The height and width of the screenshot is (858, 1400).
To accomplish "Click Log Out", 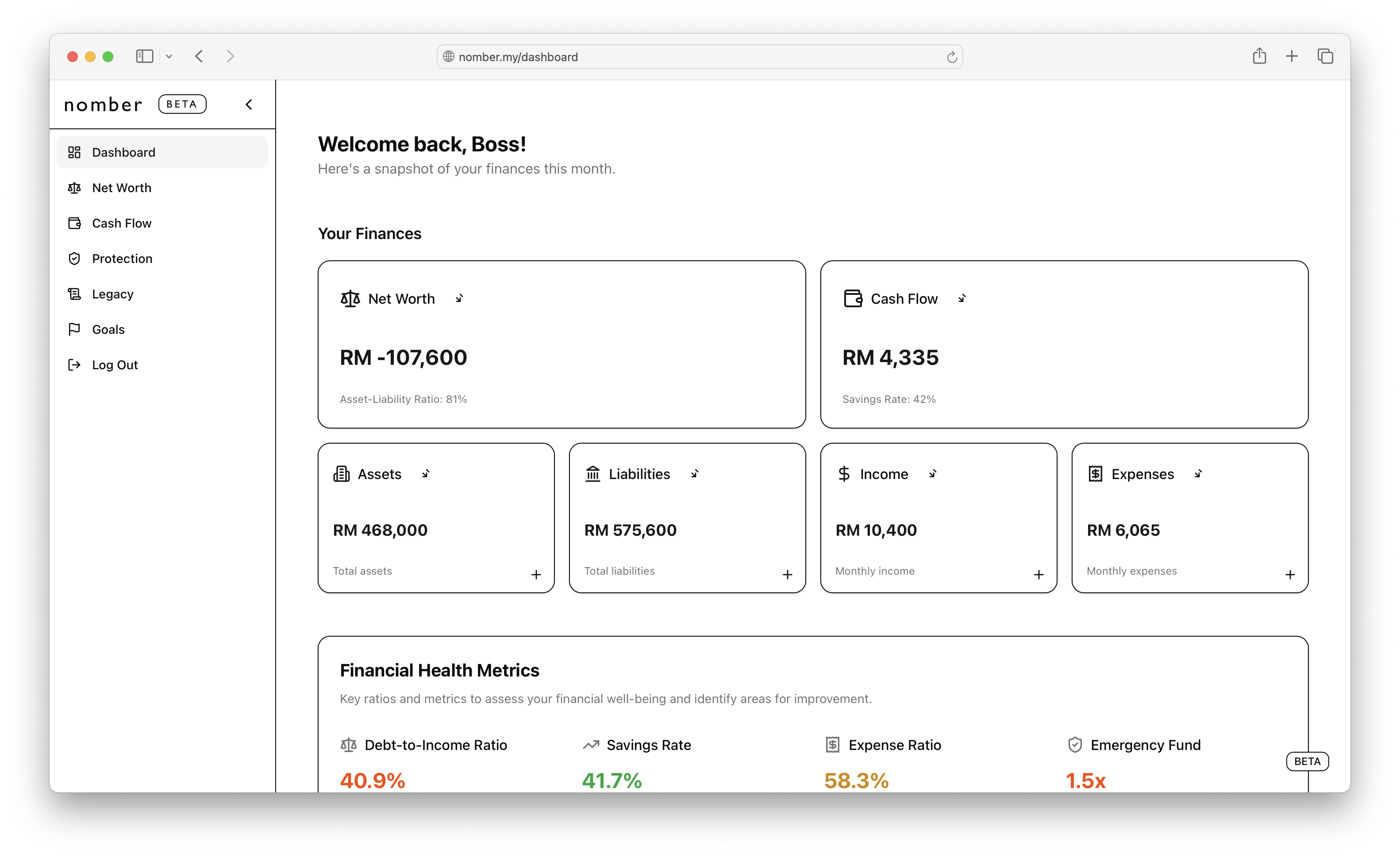I will point(115,364).
